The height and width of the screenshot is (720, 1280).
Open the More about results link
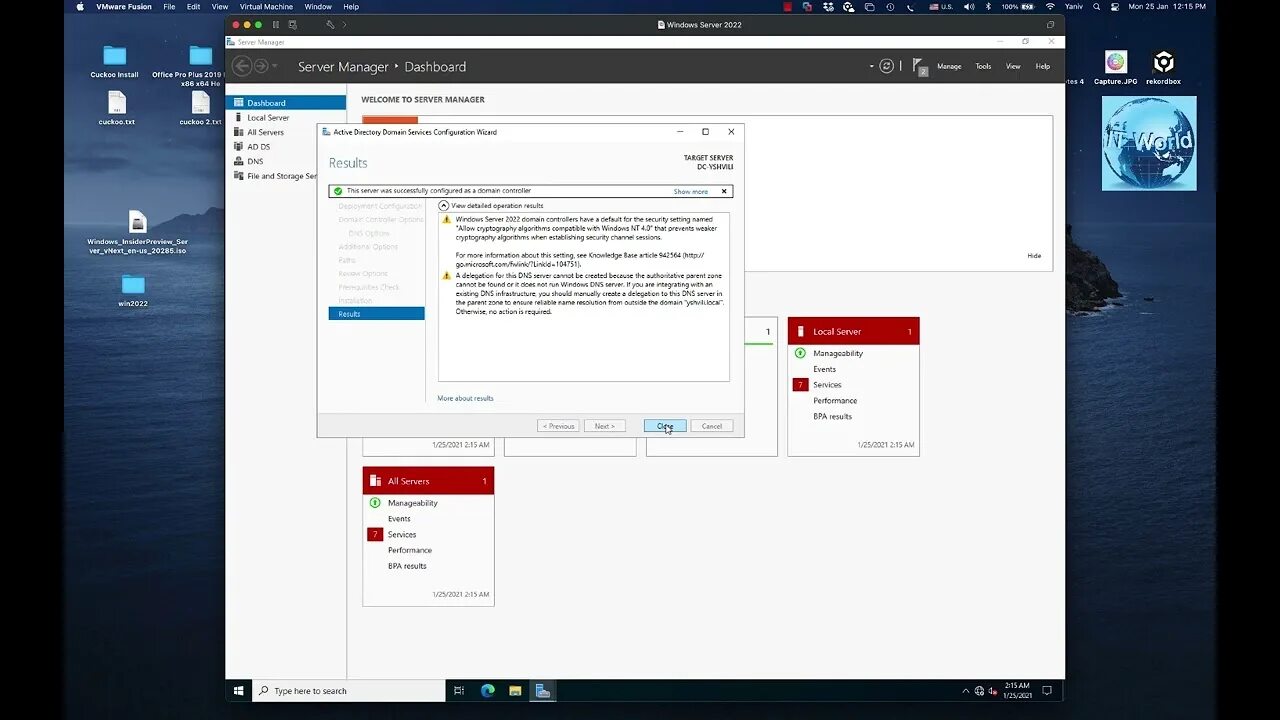pos(465,398)
